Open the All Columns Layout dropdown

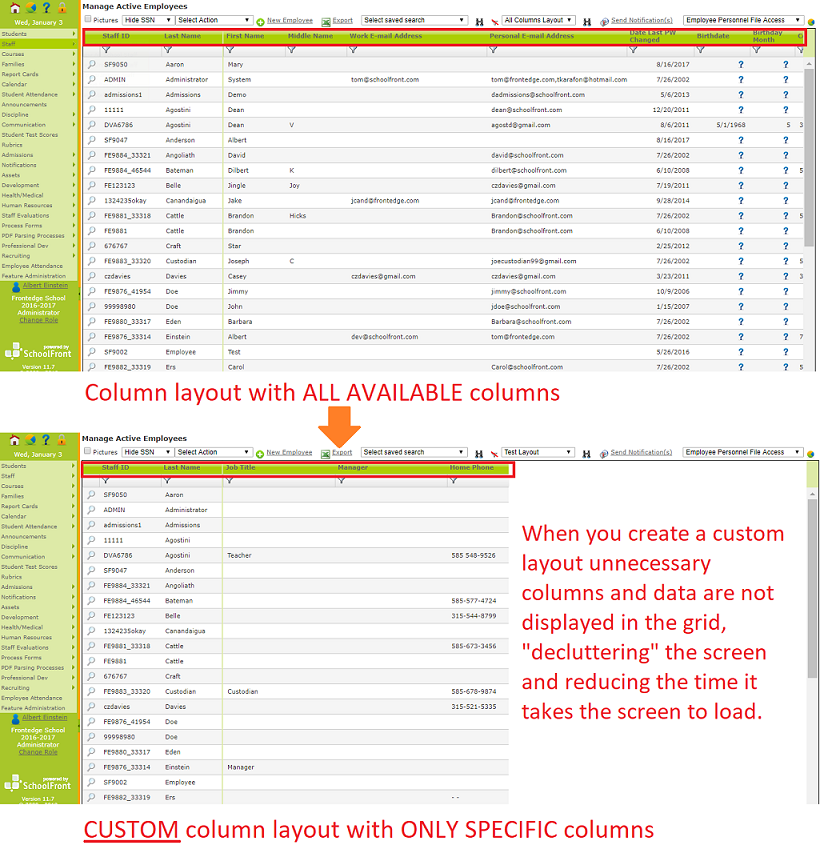(x=539, y=20)
